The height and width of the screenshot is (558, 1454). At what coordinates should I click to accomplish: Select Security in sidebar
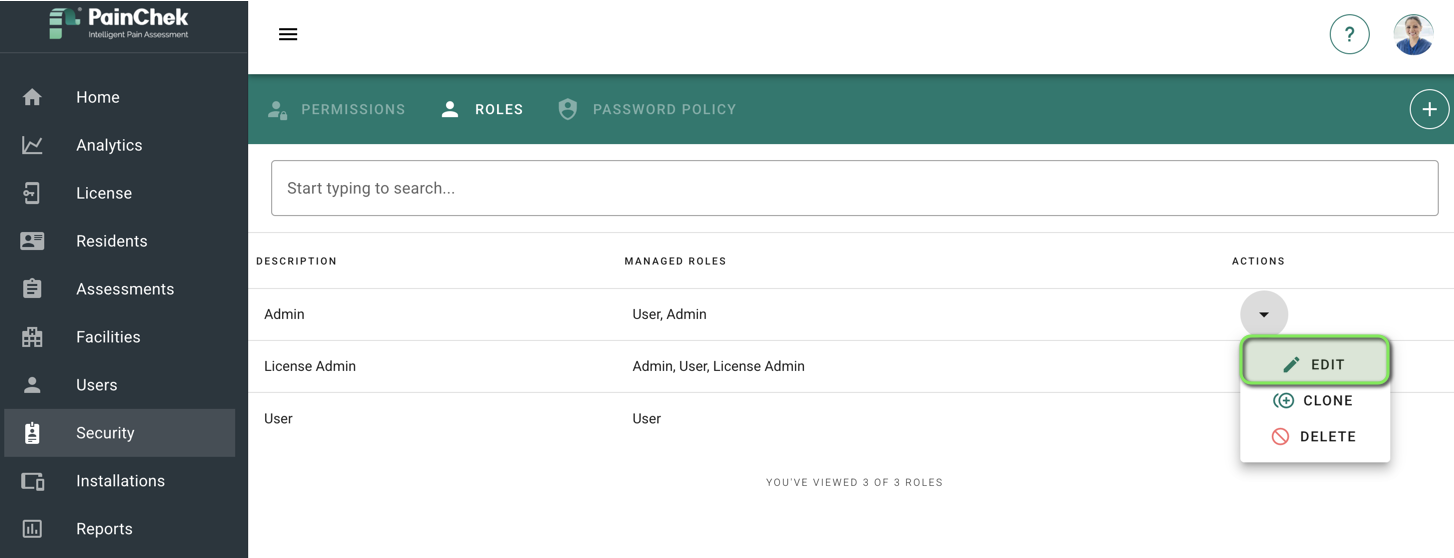[120, 433]
